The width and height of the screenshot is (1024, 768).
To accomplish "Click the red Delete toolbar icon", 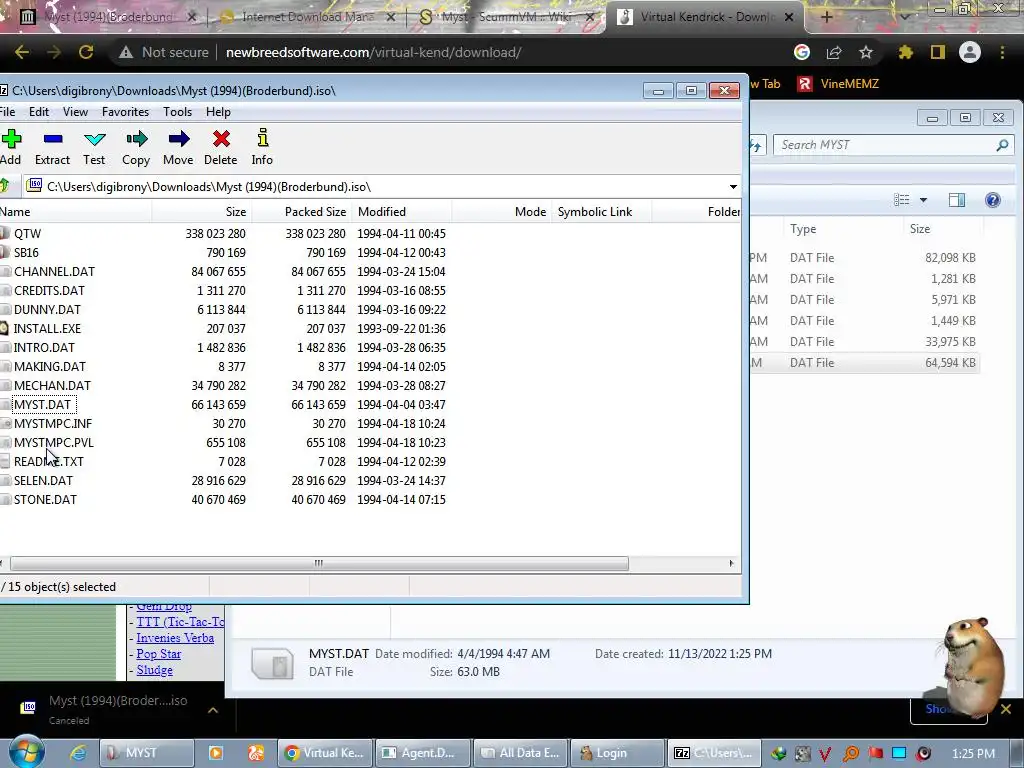I will 221,148.
